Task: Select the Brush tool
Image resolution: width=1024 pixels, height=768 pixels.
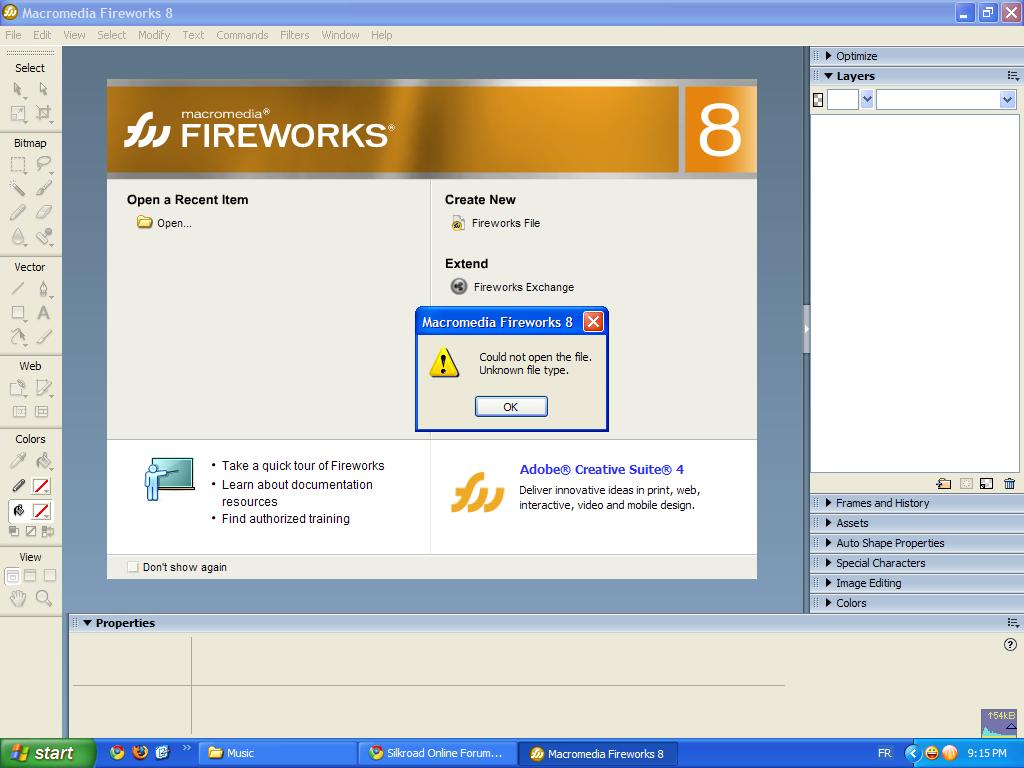Action: coord(43,188)
